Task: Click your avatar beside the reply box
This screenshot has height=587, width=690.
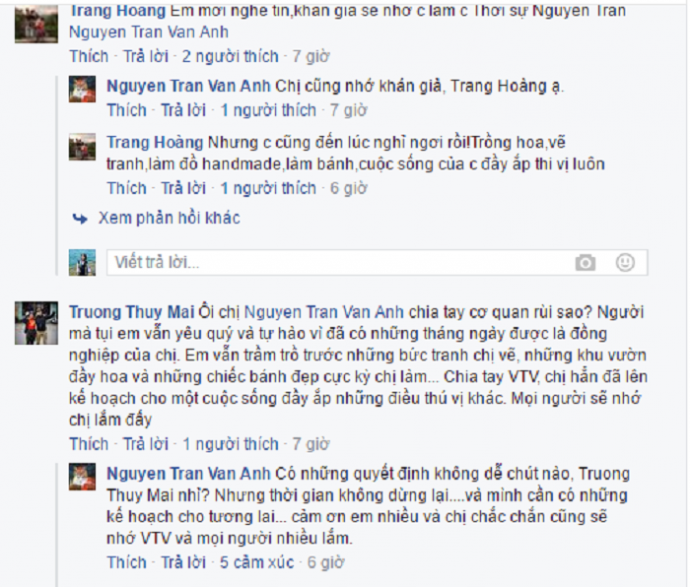Action: [x=82, y=263]
